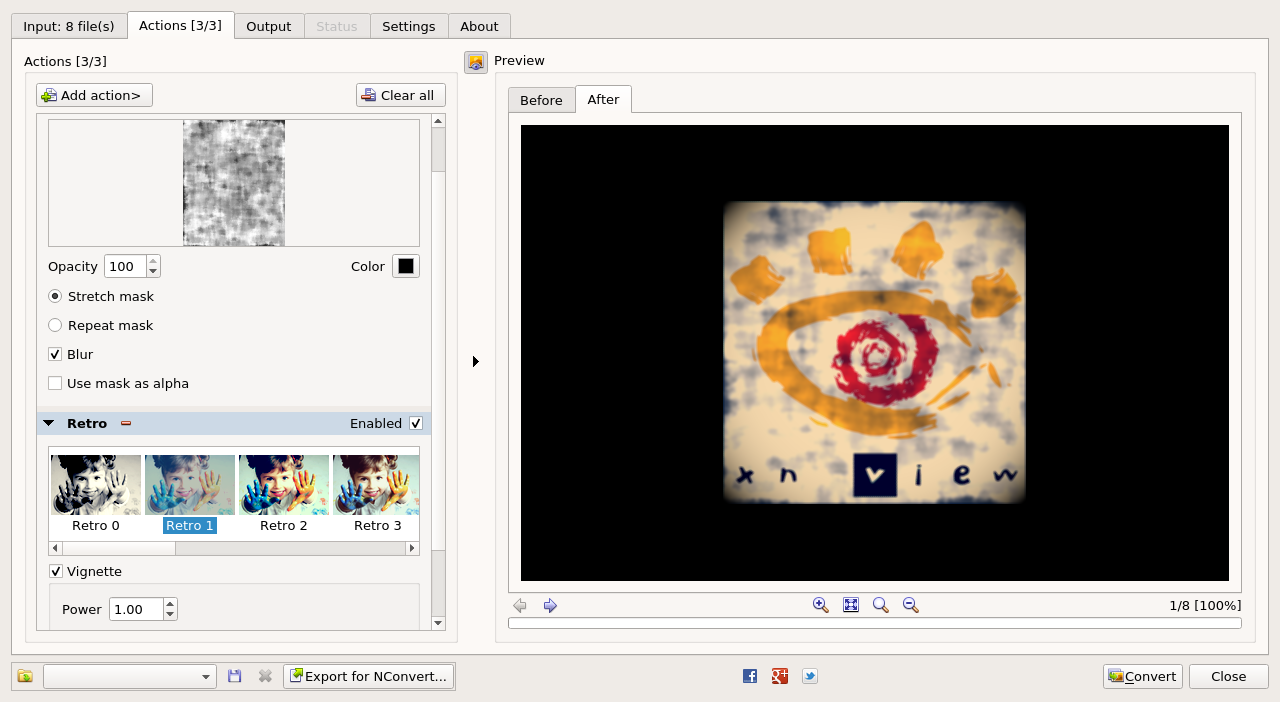Share via the Twitter icon
This screenshot has height=702, width=1280.
tap(810, 676)
